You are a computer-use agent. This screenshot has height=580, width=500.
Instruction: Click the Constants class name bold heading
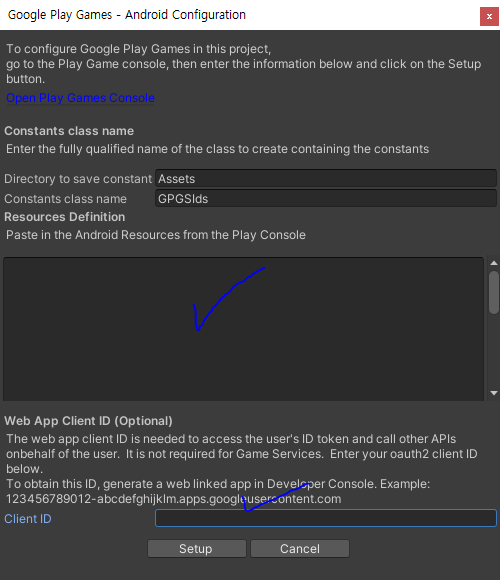(69, 131)
